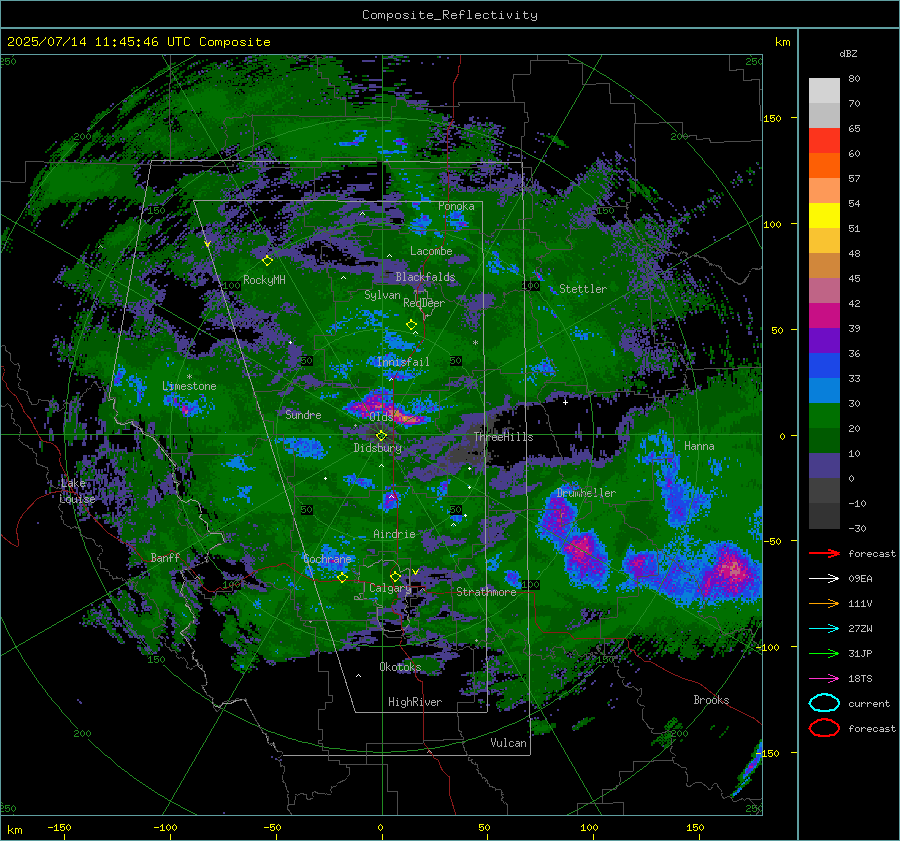
Task: Click the Innisfail label
Action: [403, 362]
